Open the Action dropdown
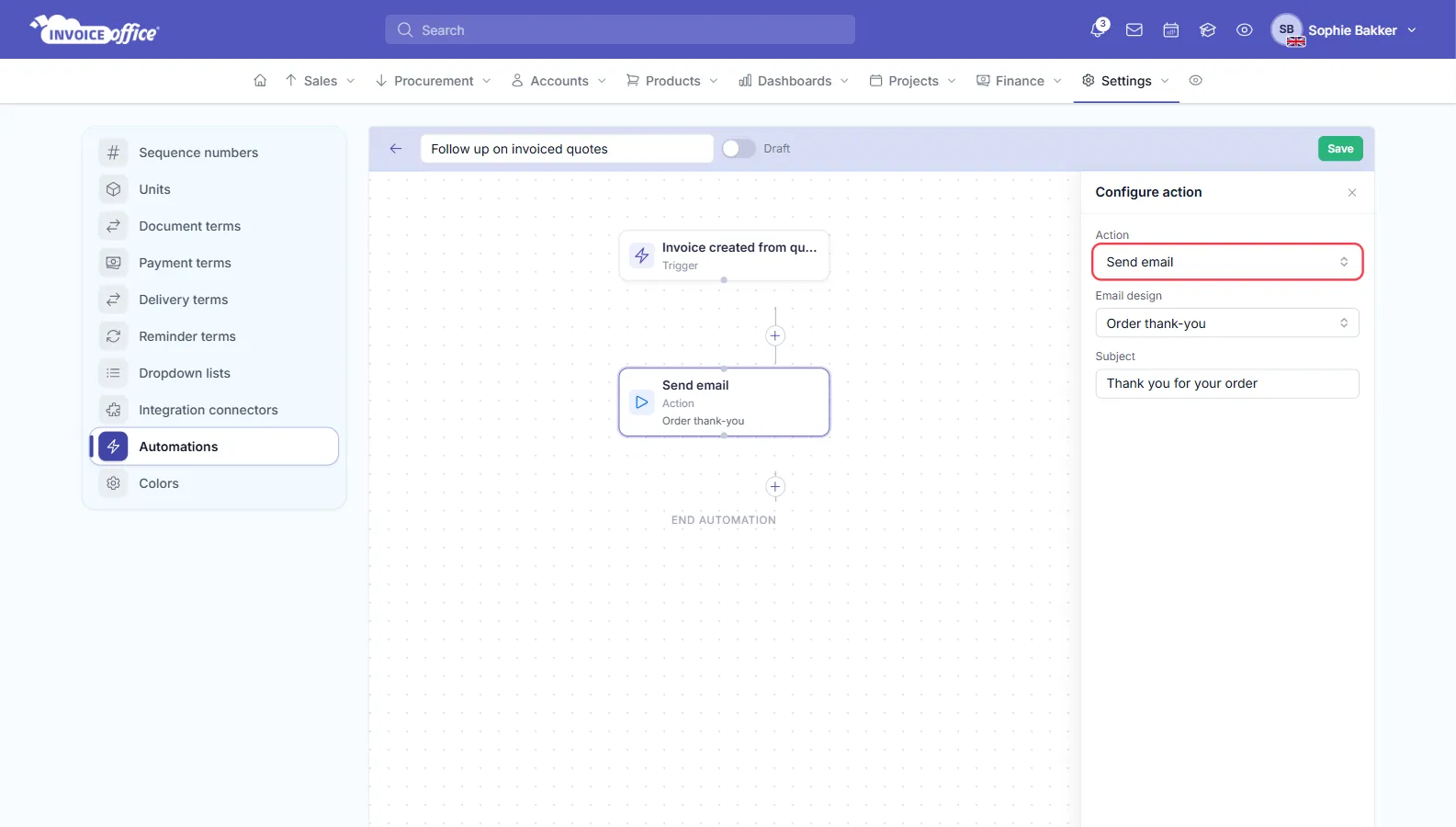Screen dimensions: 1456x827 [1227, 262]
